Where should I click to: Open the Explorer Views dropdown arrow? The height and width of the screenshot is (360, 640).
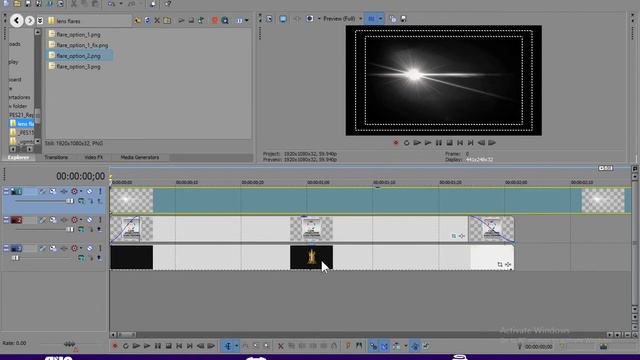246,20
